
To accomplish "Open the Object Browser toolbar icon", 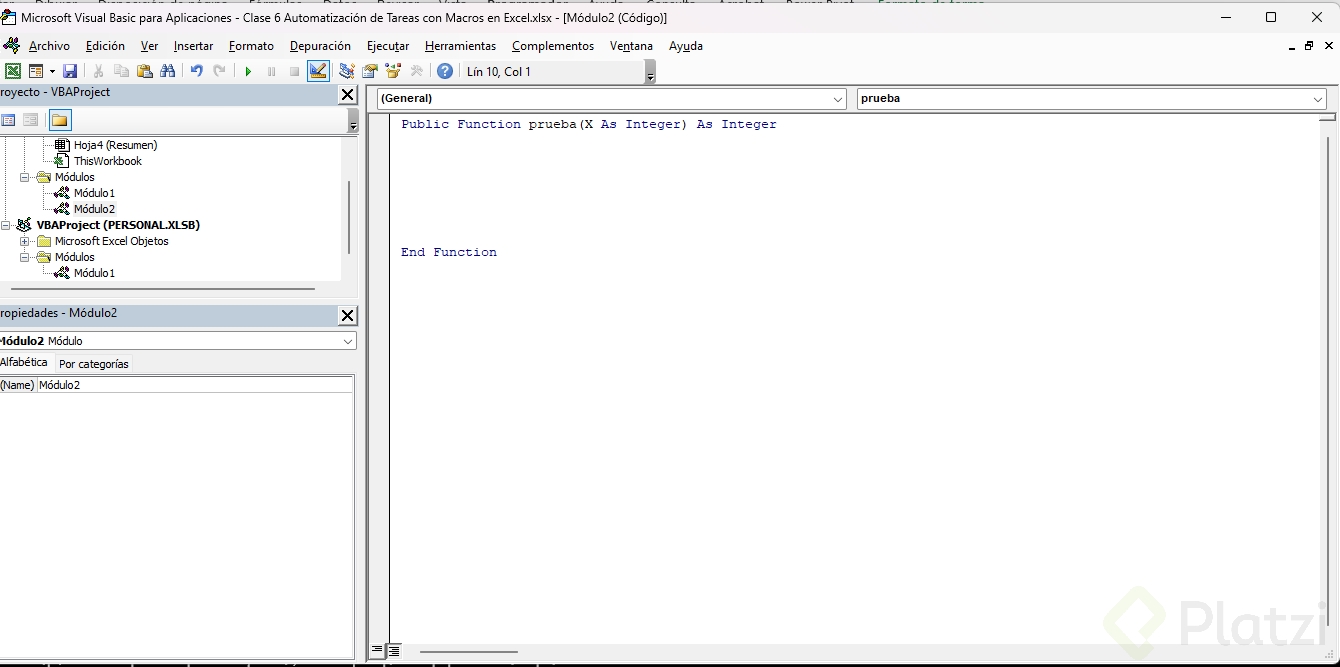I will point(393,71).
